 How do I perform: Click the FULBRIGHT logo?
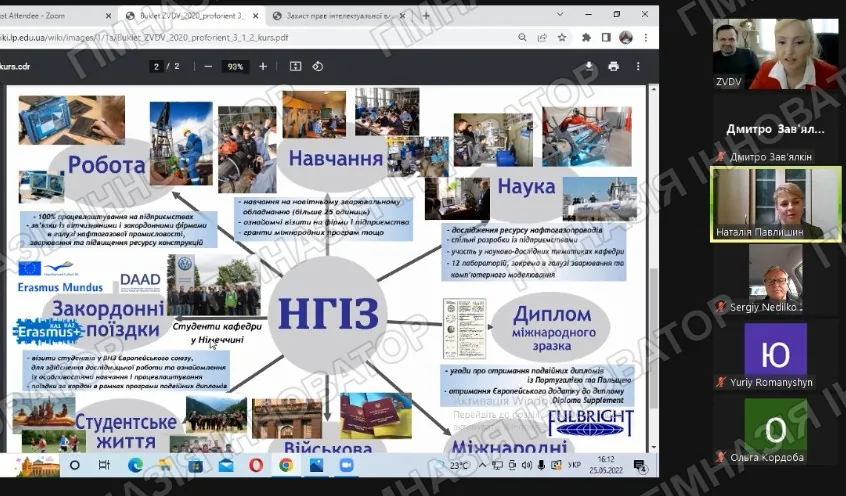(x=590, y=423)
